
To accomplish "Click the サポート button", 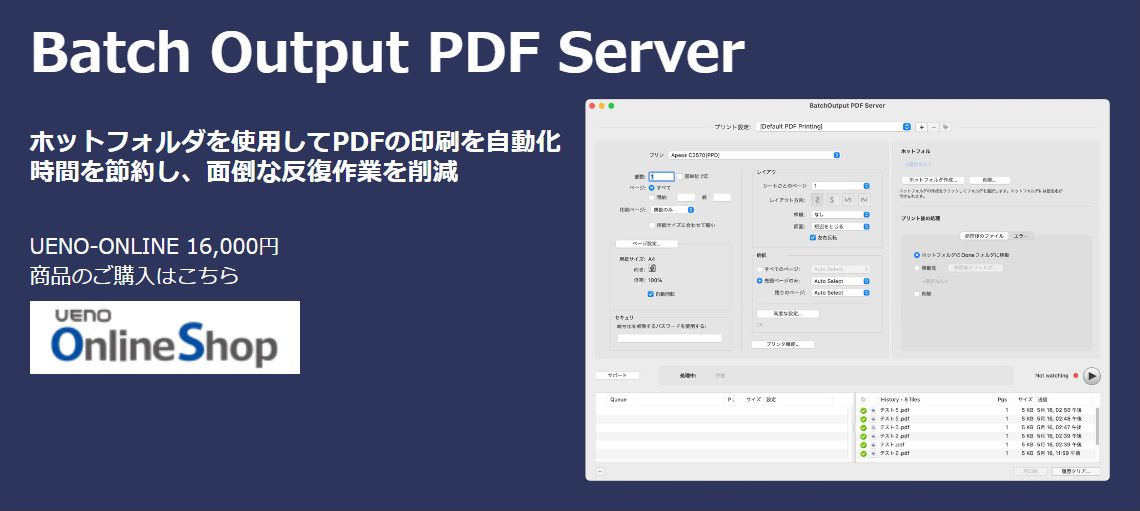I will pos(617,376).
